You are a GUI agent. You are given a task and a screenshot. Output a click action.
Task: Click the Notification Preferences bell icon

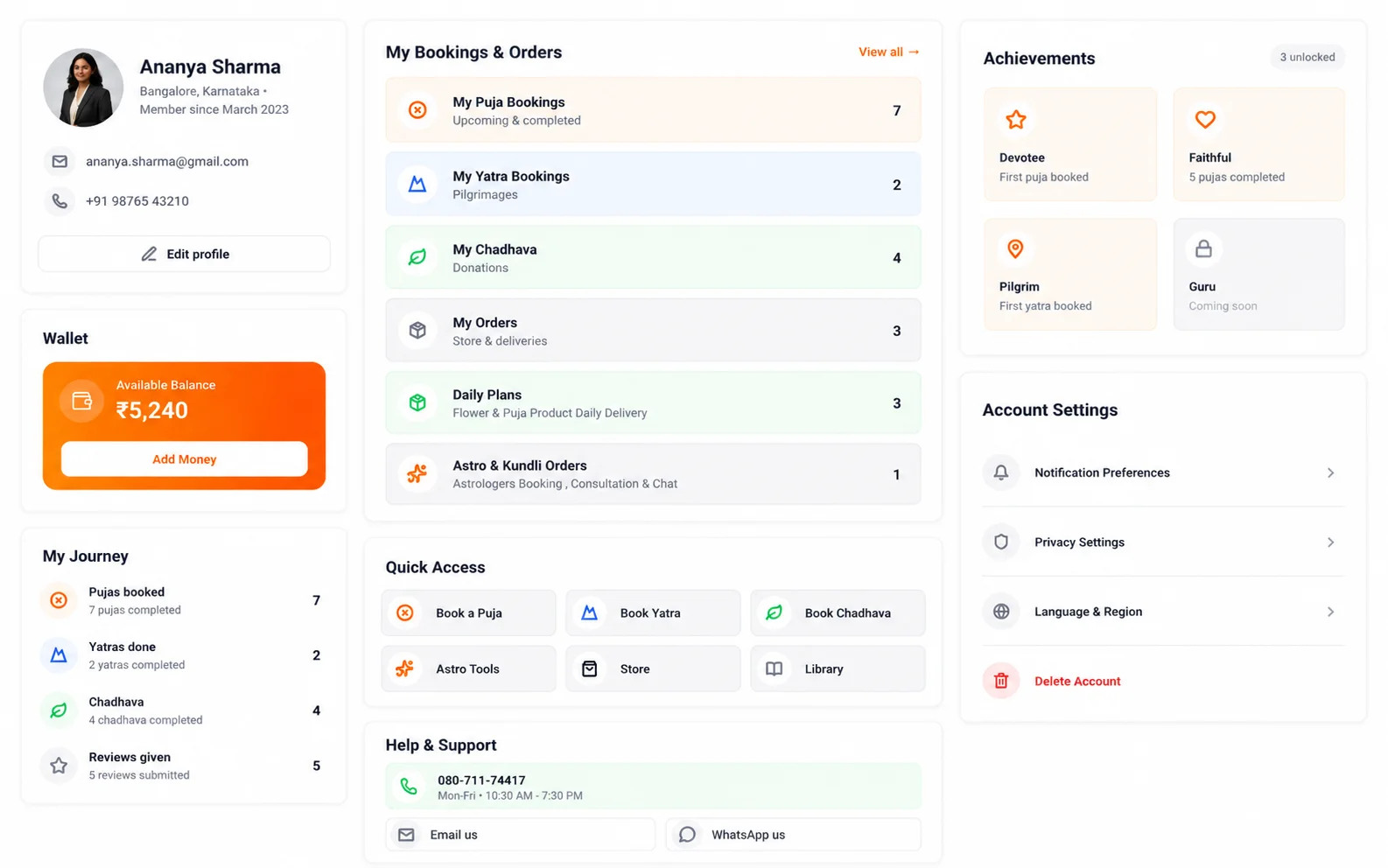point(1001,472)
